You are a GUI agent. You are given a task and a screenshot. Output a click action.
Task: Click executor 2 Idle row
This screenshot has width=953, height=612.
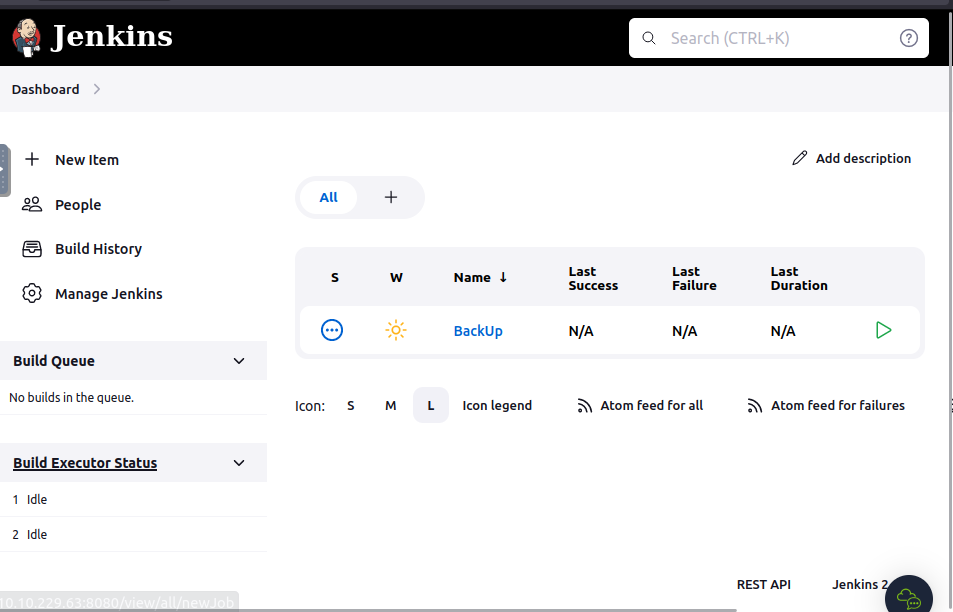[x=133, y=535]
